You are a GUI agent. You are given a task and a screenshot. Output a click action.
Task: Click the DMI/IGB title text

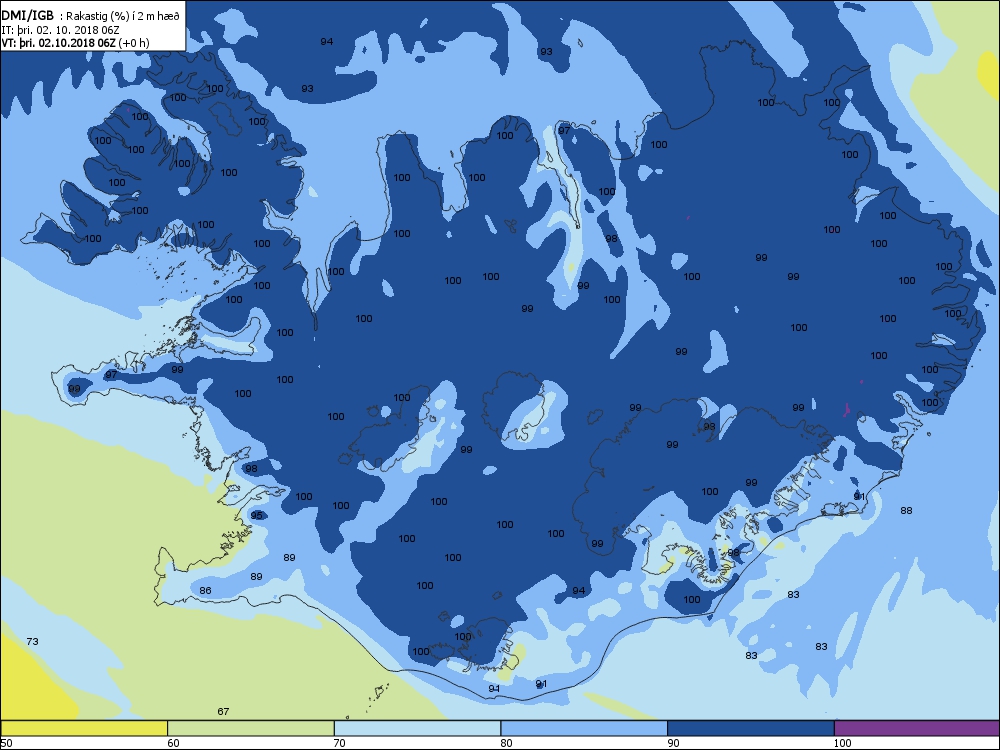pos(27,16)
